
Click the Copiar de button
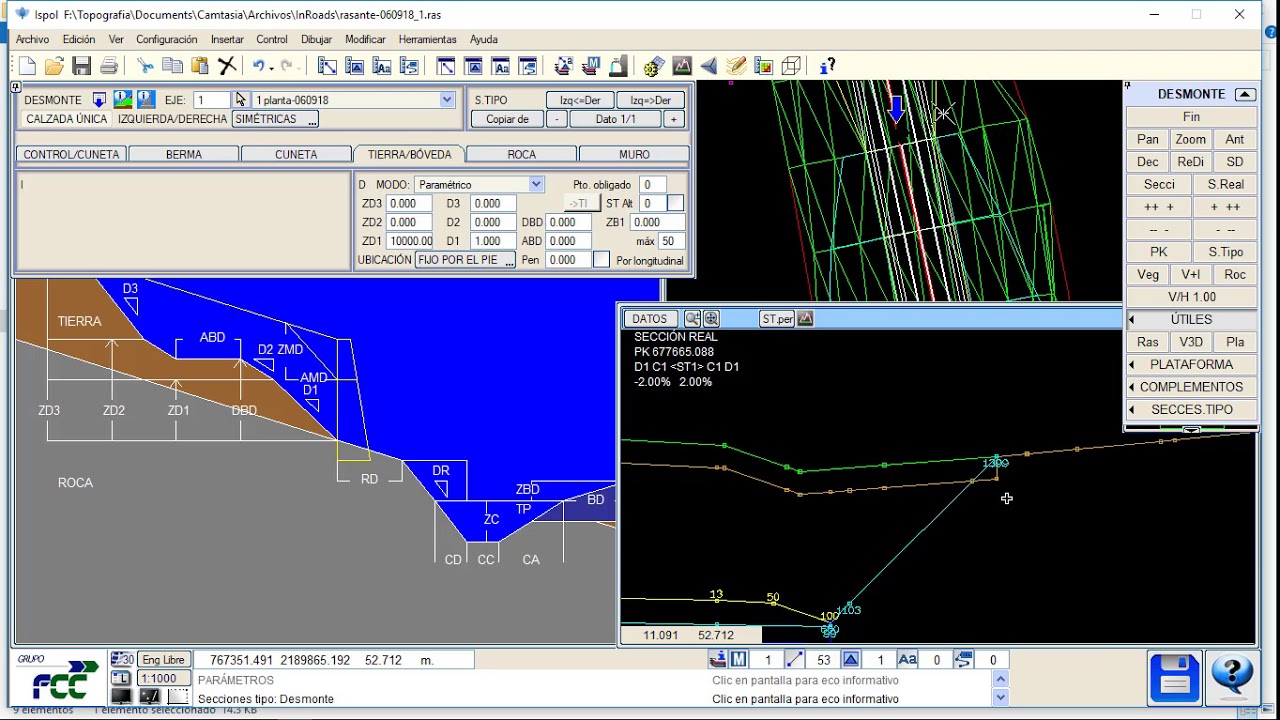click(507, 119)
